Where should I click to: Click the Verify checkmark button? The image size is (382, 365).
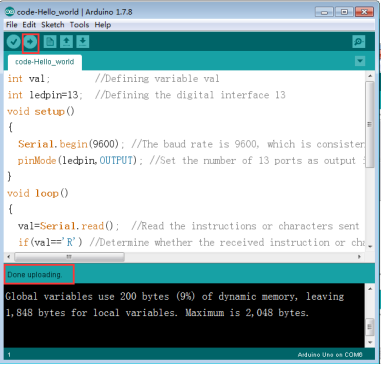pos(14,42)
